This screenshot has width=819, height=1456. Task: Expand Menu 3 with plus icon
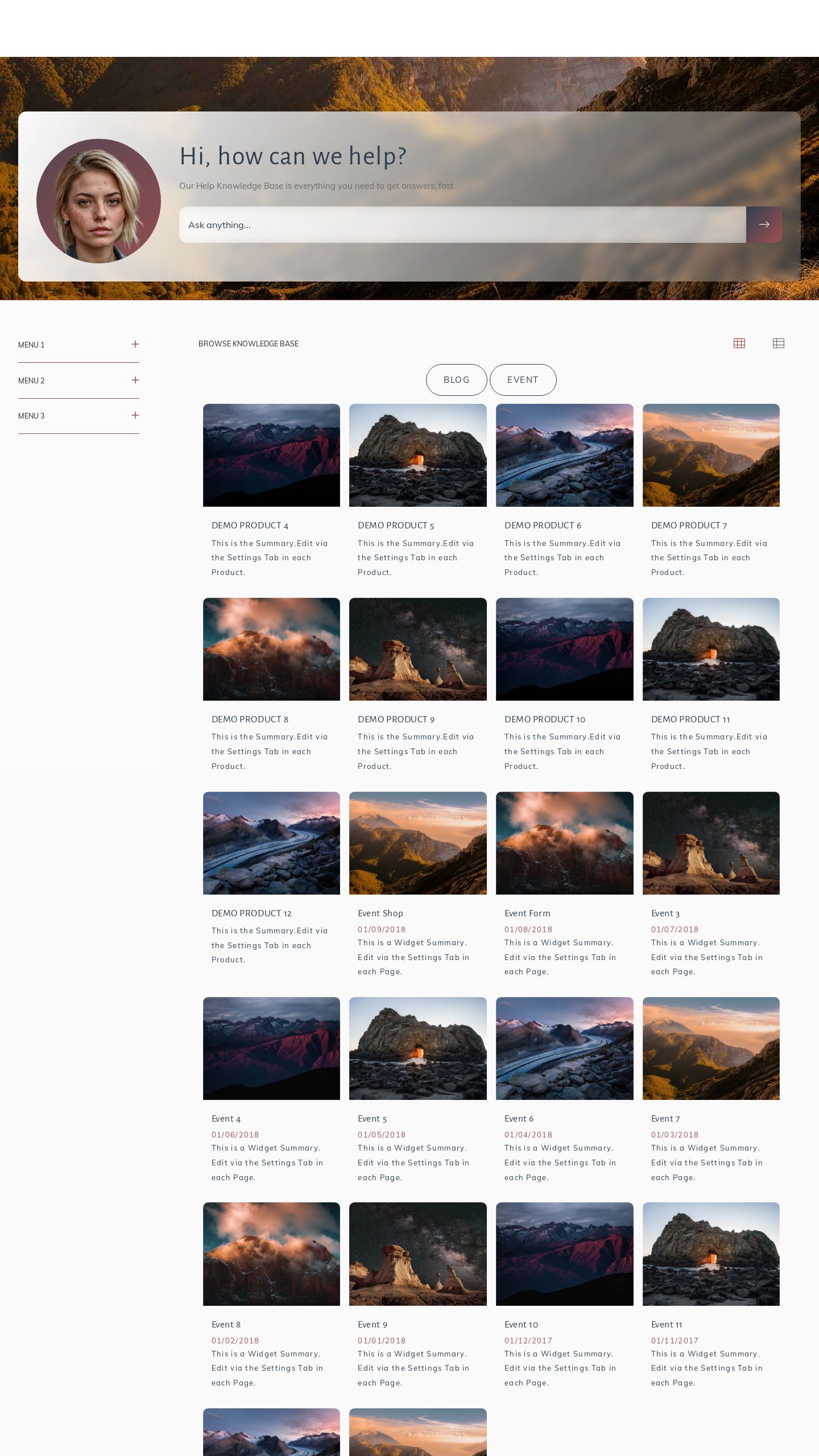pyautogui.click(x=135, y=415)
